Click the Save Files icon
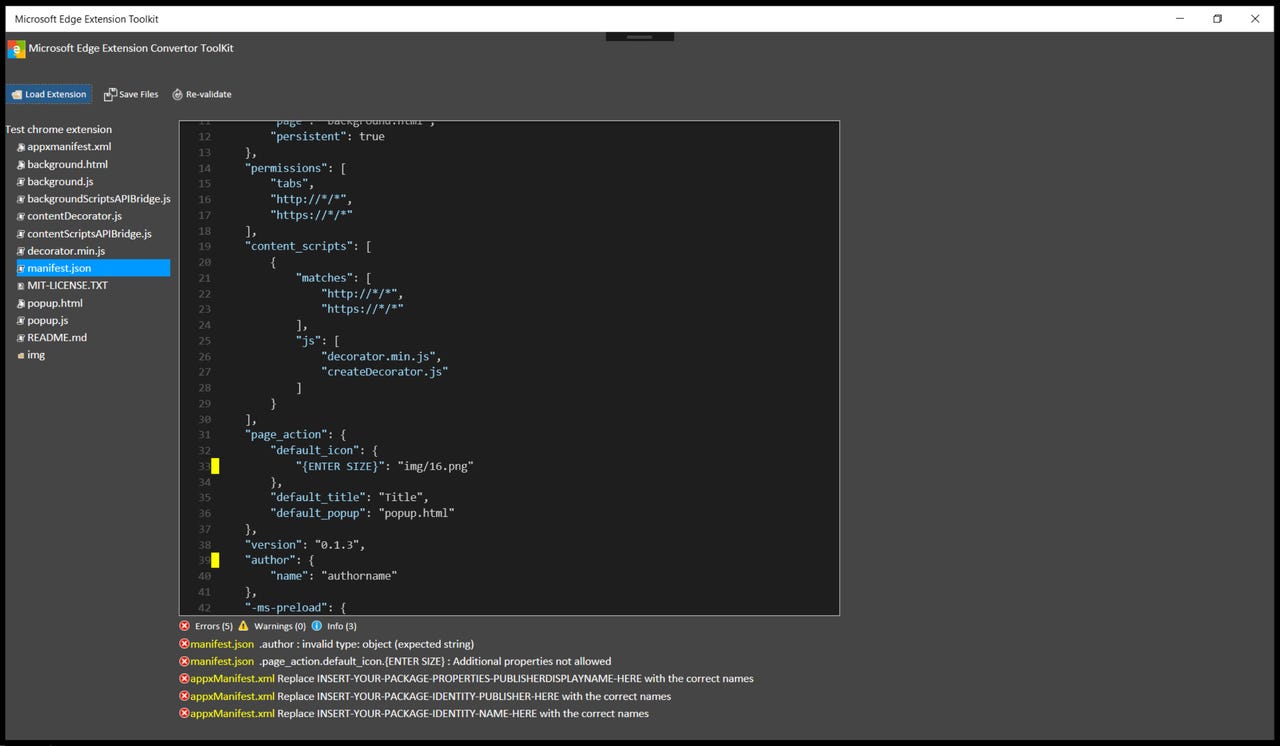1280x746 pixels. pos(111,93)
